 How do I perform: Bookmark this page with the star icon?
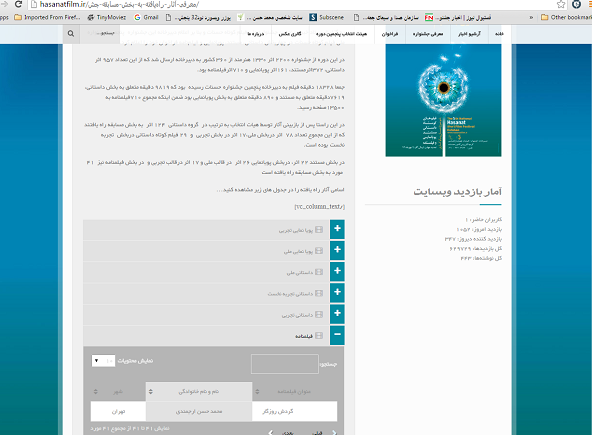point(561,5)
